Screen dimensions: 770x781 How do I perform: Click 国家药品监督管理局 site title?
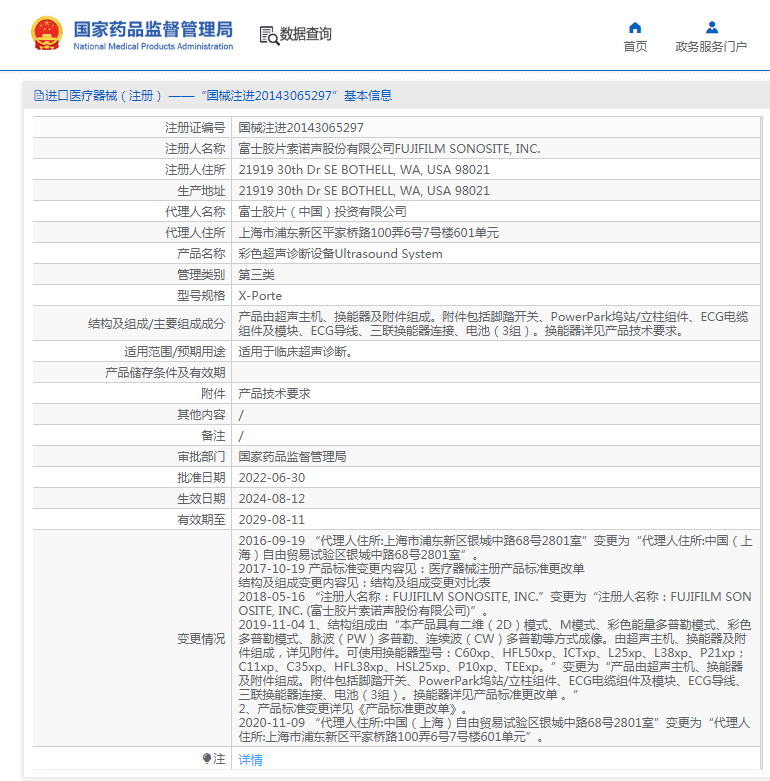[153, 29]
